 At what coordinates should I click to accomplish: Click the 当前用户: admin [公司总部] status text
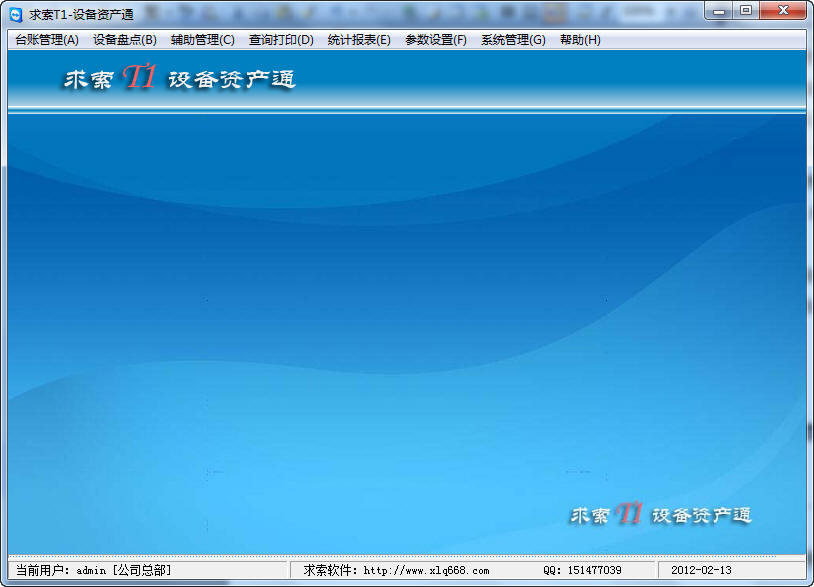click(93, 570)
